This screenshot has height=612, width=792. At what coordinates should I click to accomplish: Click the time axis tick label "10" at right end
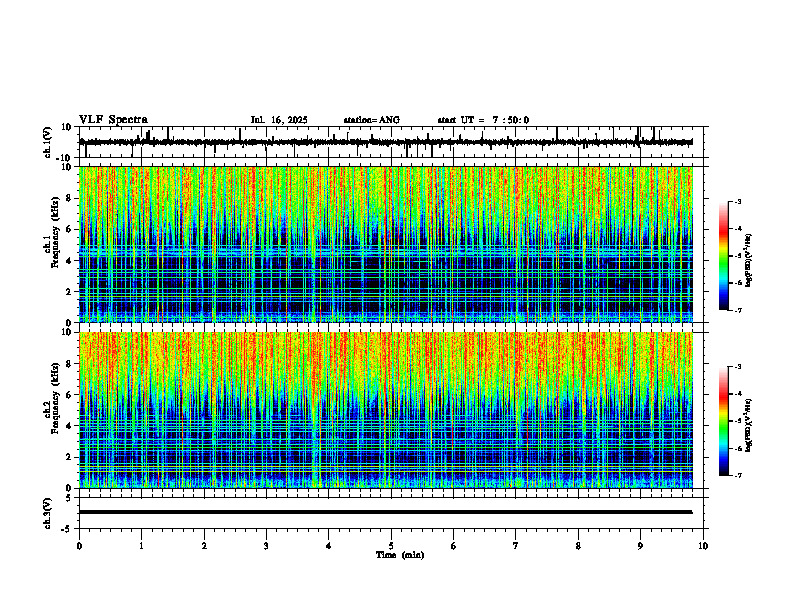(x=703, y=546)
